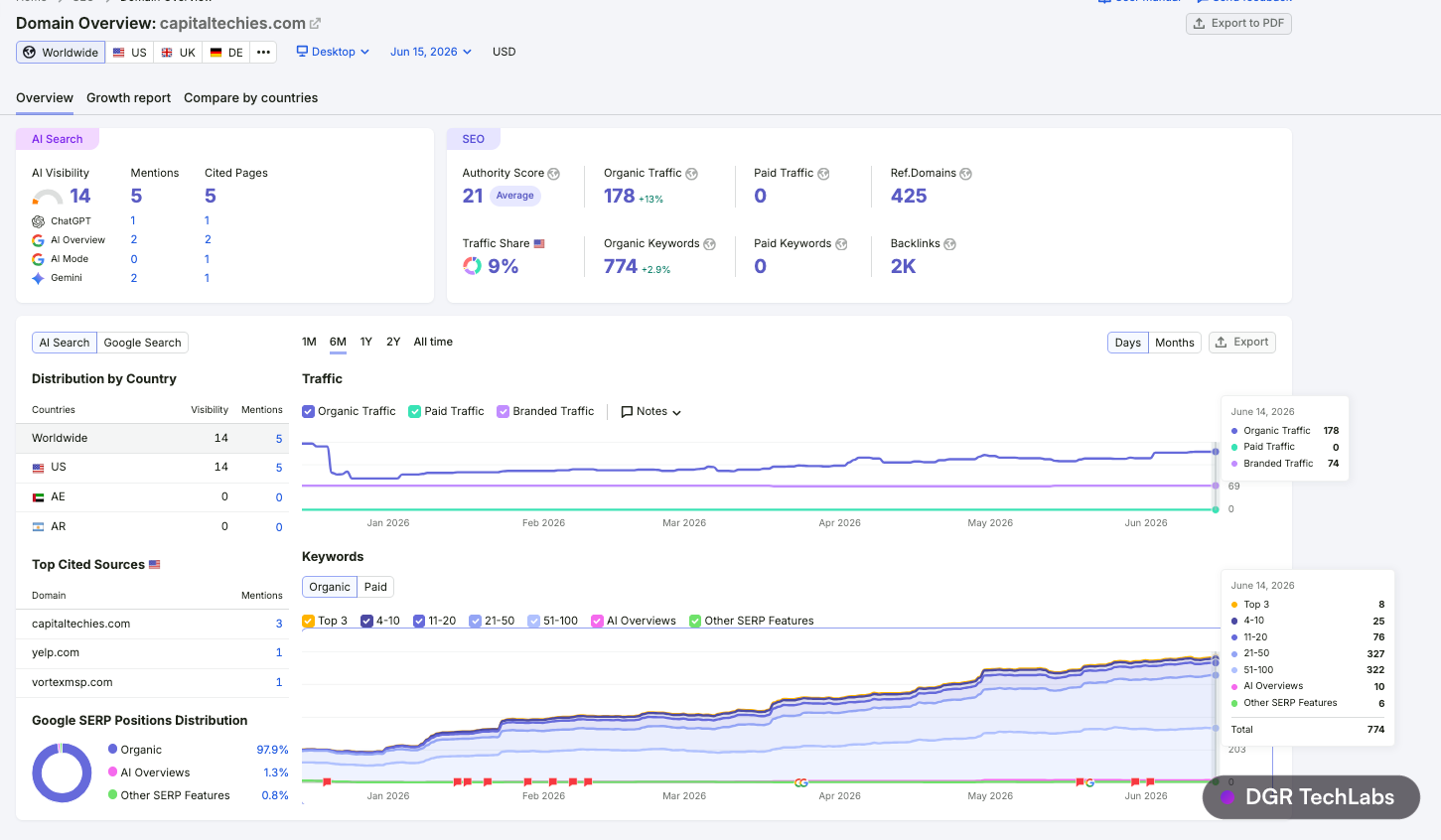Viewport: 1441px width, 840px height.
Task: Open the Desktop device dropdown
Action: (x=333, y=52)
